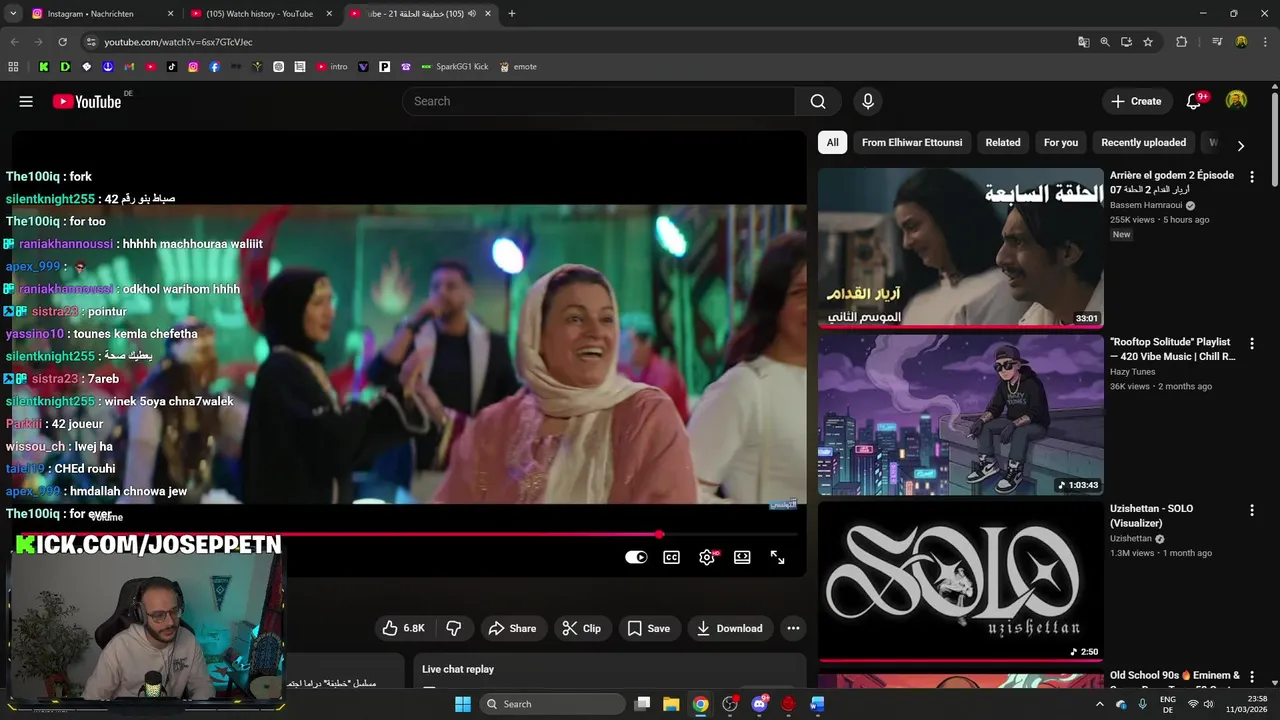This screenshot has width=1280, height=720.
Task: Reload the current page
Action: [62, 42]
